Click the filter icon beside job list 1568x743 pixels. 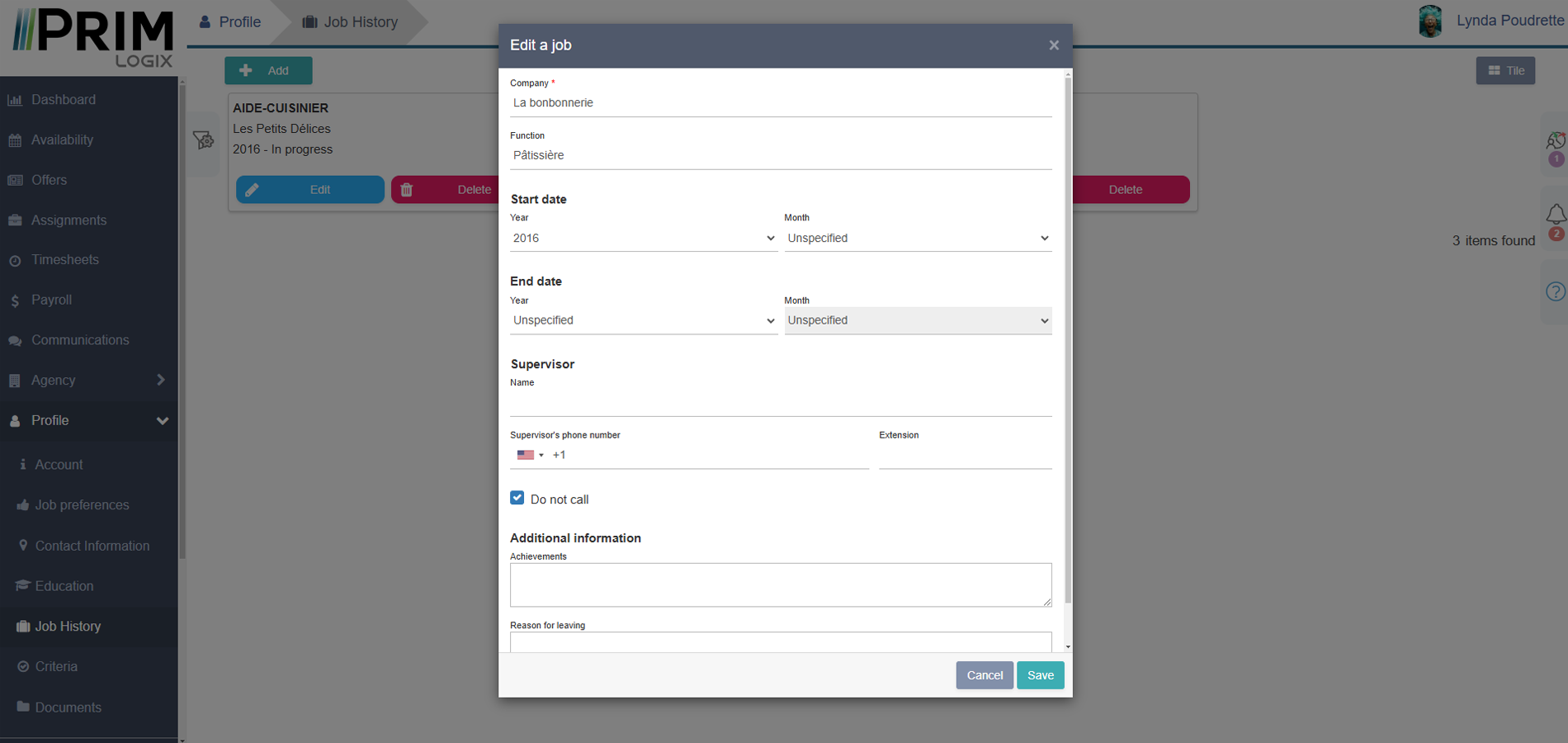point(203,140)
